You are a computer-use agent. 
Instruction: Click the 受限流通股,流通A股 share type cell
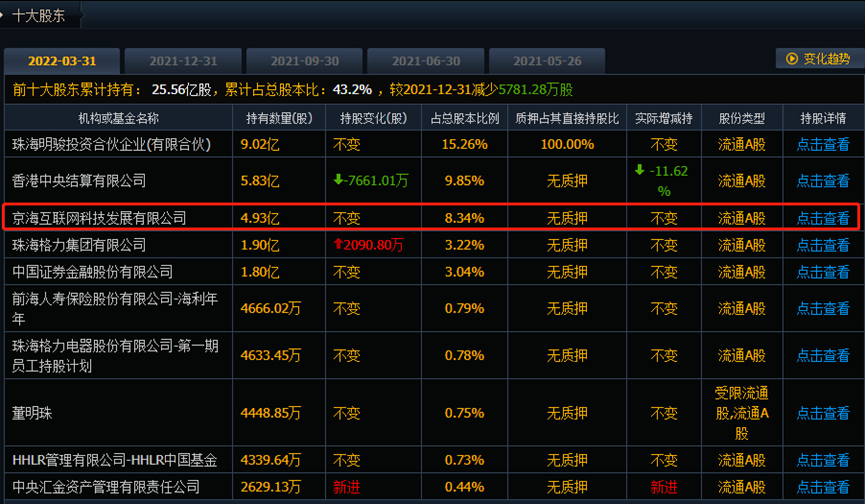742,413
